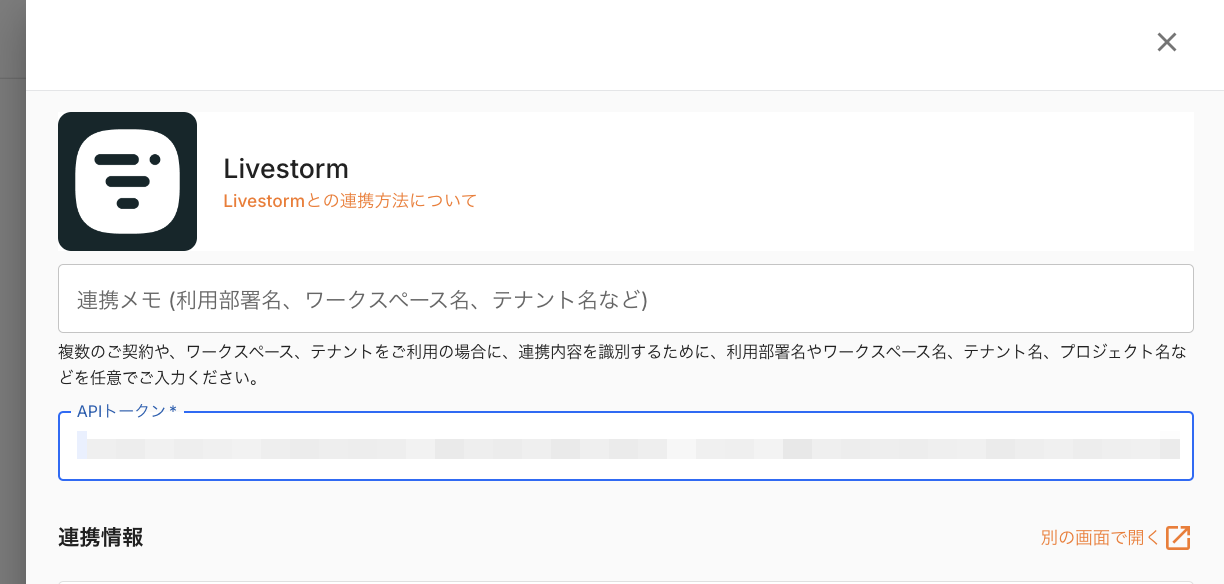Click the 連携メモ placeholder text
This screenshot has height=584, width=1224.
[x=362, y=299]
